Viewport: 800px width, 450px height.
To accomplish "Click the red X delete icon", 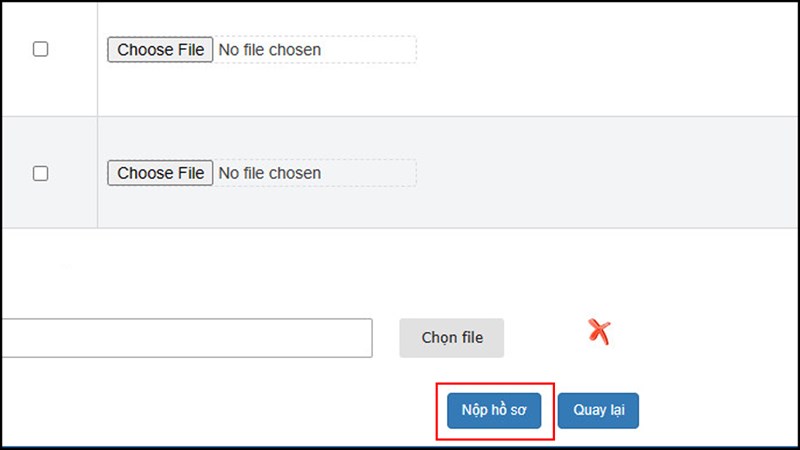I will 599,332.
